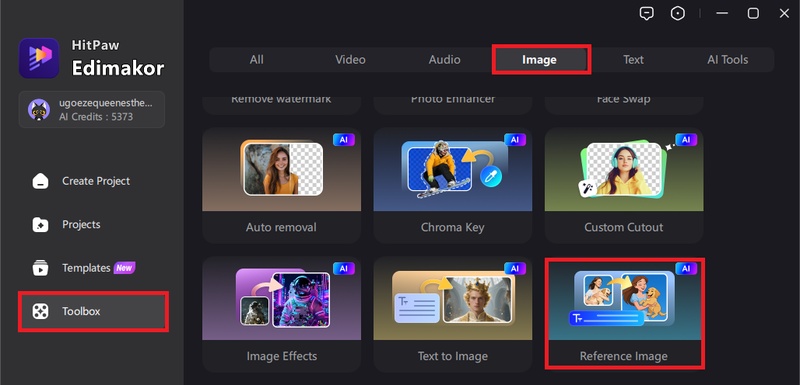Viewport: 800px width, 385px height.
Task: Open the hexagon settings icon in title bar
Action: 678,14
